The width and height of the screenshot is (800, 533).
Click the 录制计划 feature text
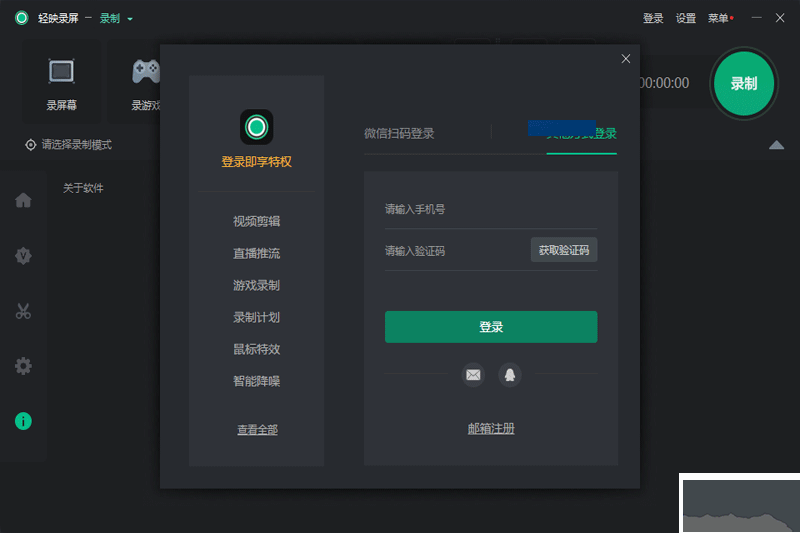[x=257, y=317]
